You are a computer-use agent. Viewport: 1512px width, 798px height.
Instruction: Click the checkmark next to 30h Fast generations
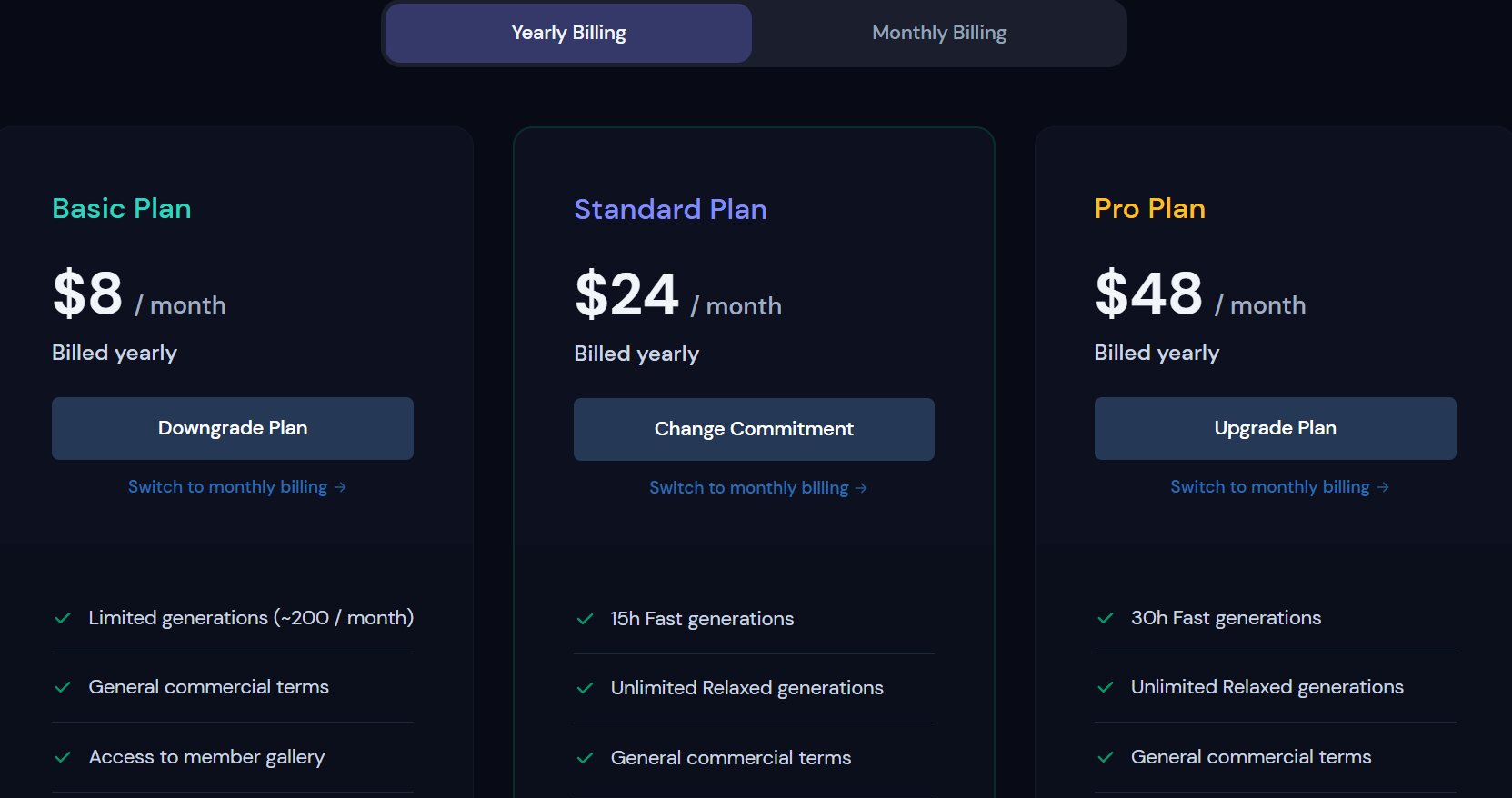coord(1106,618)
